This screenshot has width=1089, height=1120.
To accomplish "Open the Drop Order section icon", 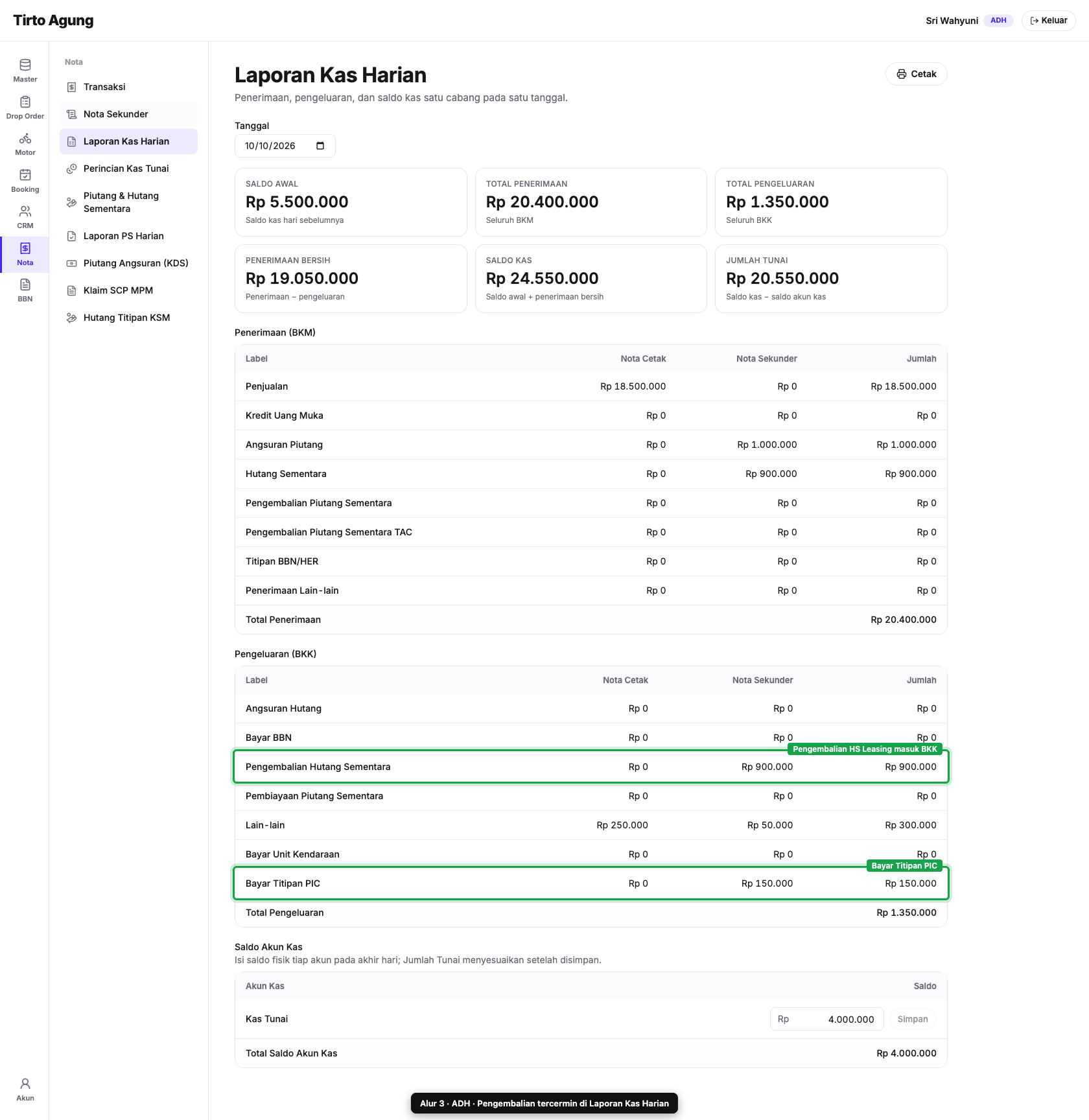I will click(x=25, y=102).
